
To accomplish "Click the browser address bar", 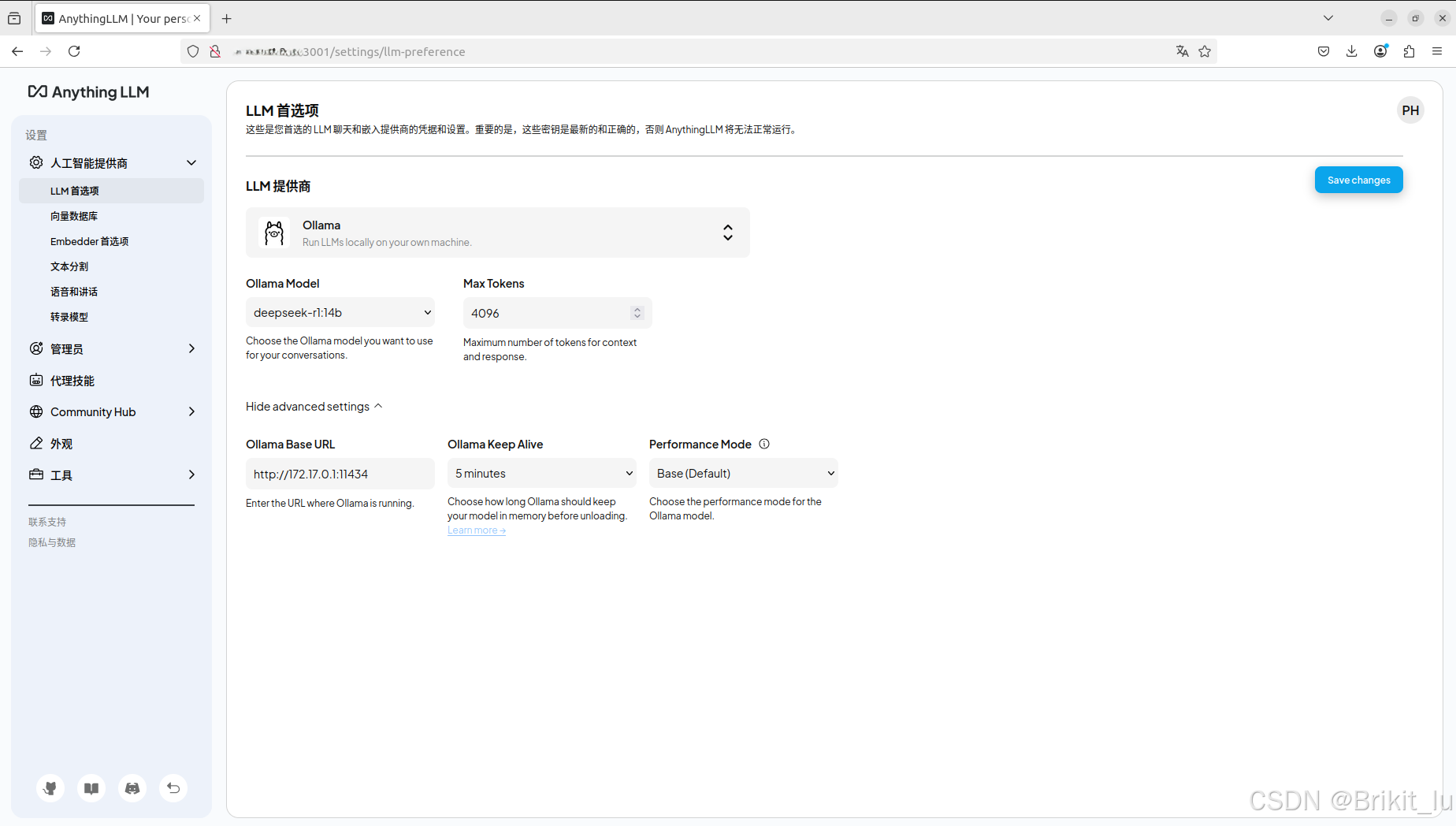I will click(x=697, y=51).
